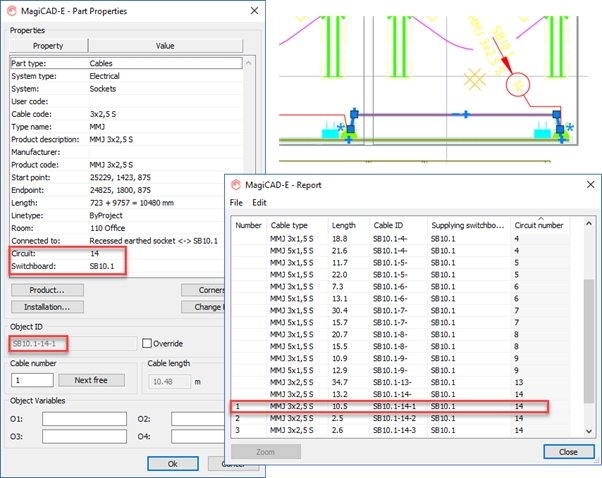Screen dimensions: 602x478
Task: Click the properties list scroll up arrow
Action: pyautogui.click(x=249, y=63)
